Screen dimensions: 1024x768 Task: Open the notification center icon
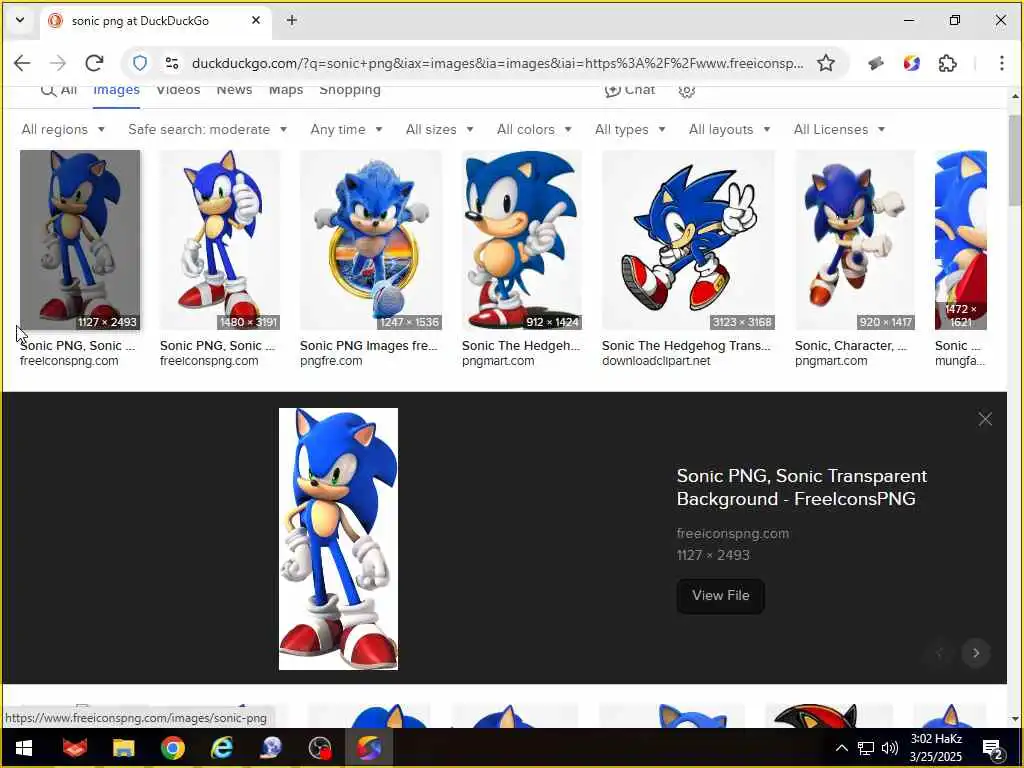[x=993, y=749]
